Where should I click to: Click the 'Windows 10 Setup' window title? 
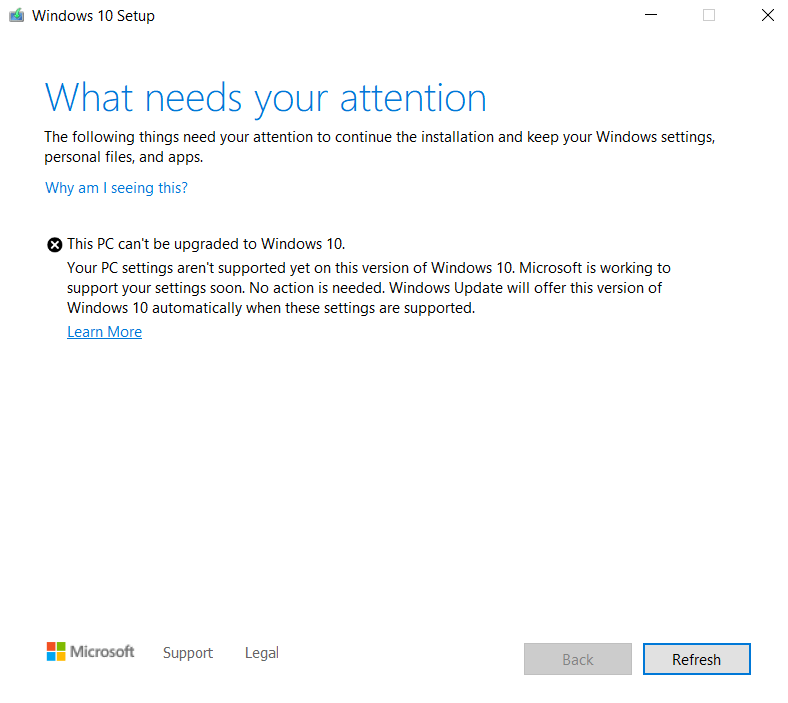(93, 16)
